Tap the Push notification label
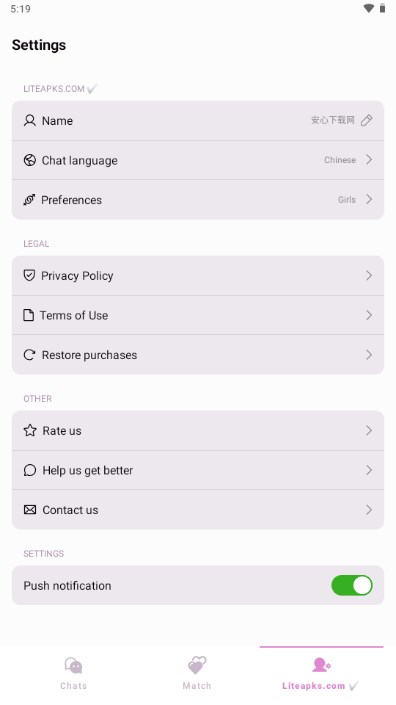Screen dimensions: 396x705 (x=67, y=585)
